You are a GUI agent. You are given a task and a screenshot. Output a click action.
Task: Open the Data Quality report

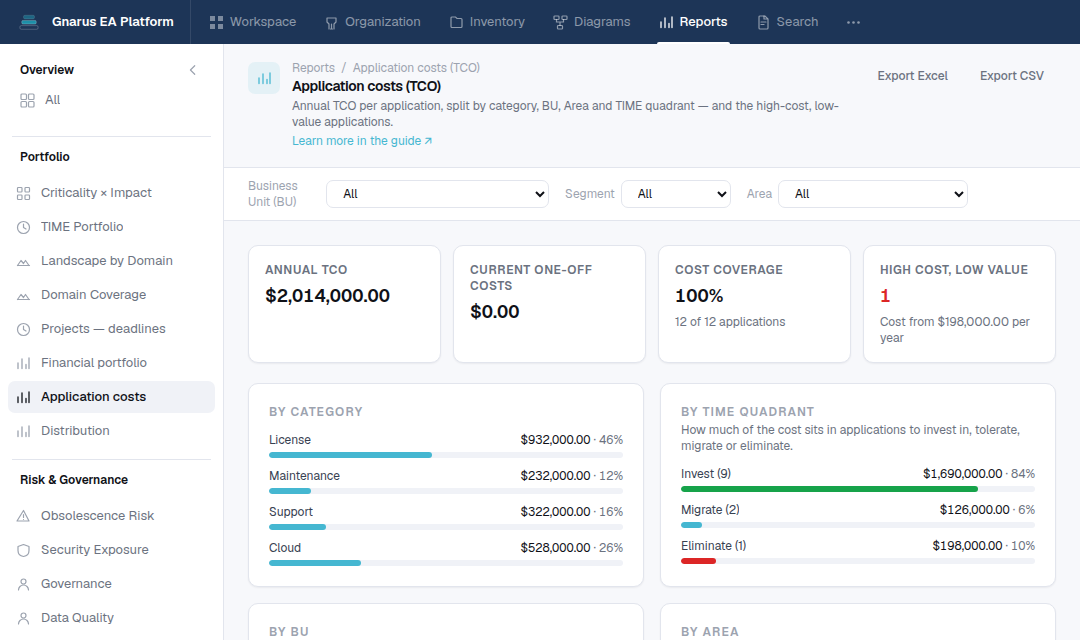[x=112, y=618]
